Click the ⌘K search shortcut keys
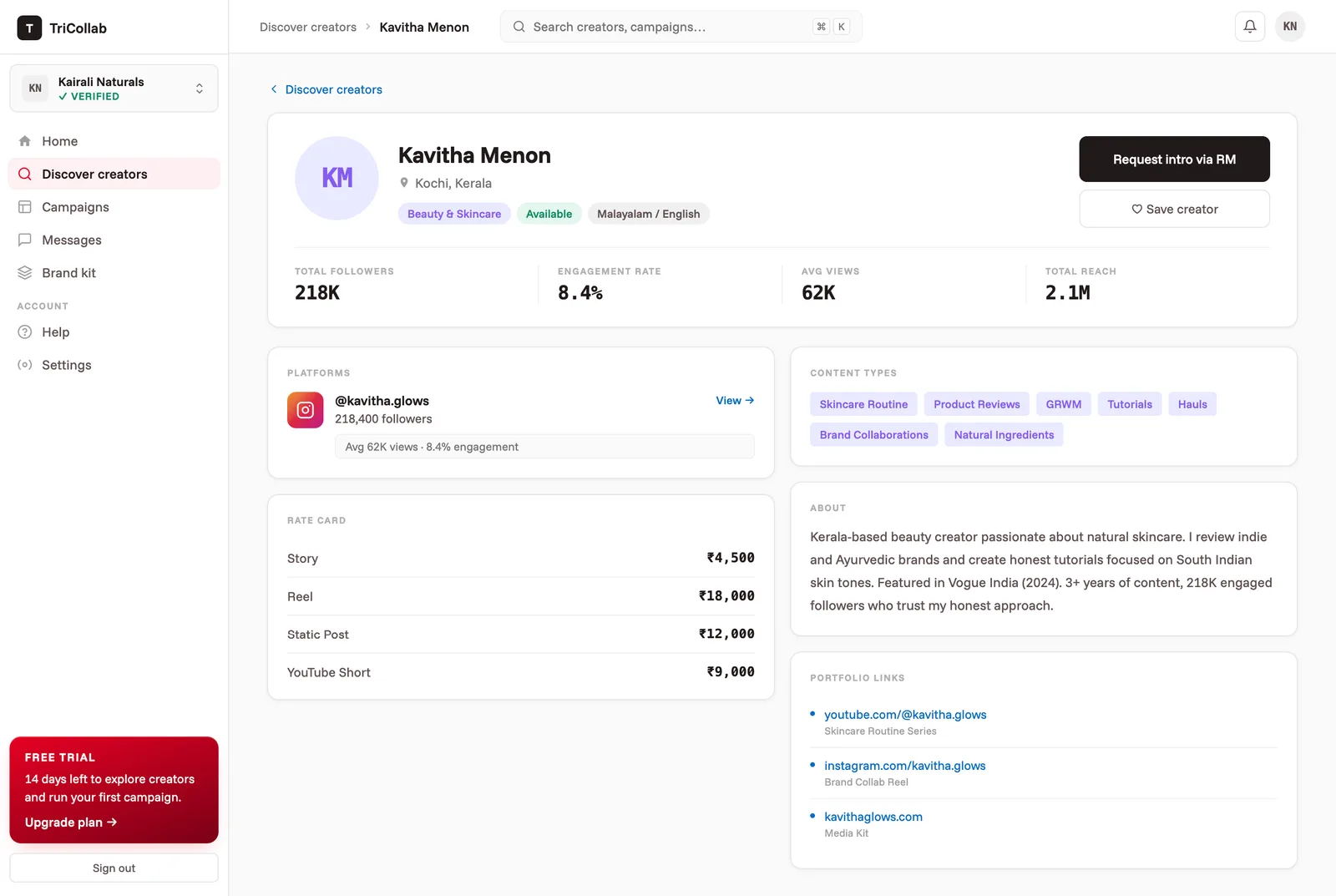The image size is (1336, 896). (832, 27)
